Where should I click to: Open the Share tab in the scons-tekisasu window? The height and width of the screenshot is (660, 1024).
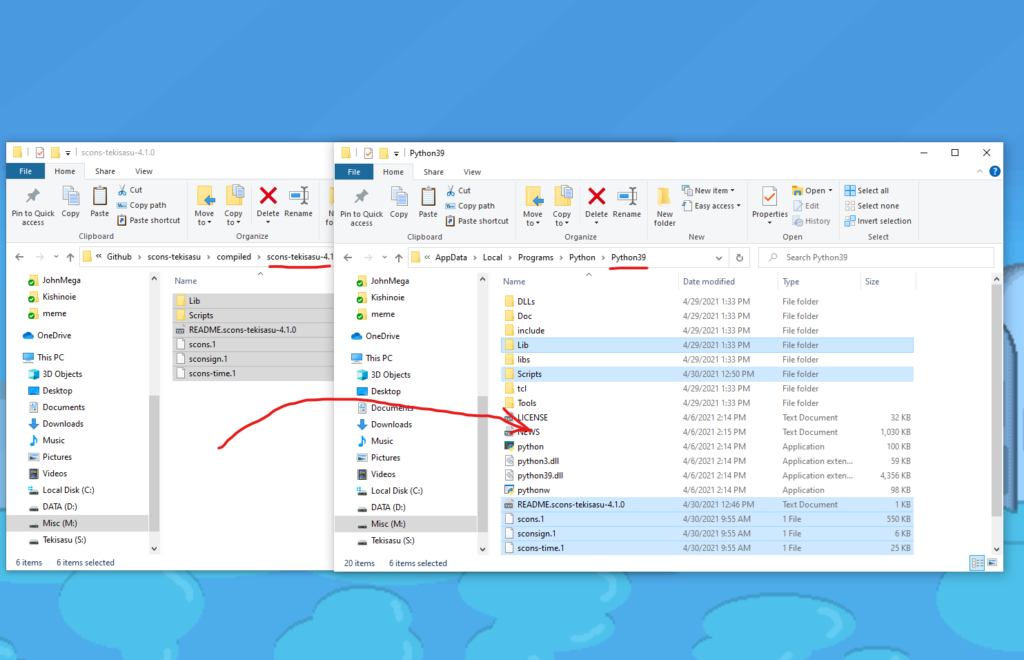pos(104,171)
